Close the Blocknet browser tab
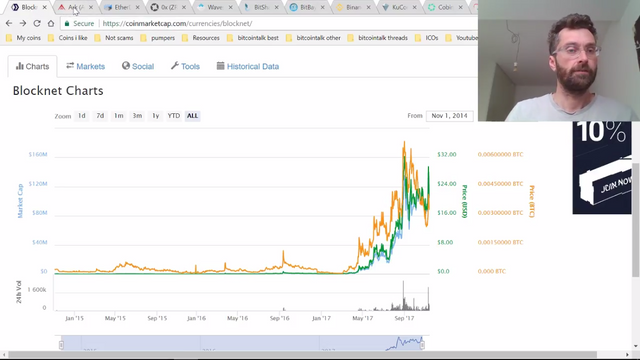The height and width of the screenshot is (360, 640). (x=44, y=7)
